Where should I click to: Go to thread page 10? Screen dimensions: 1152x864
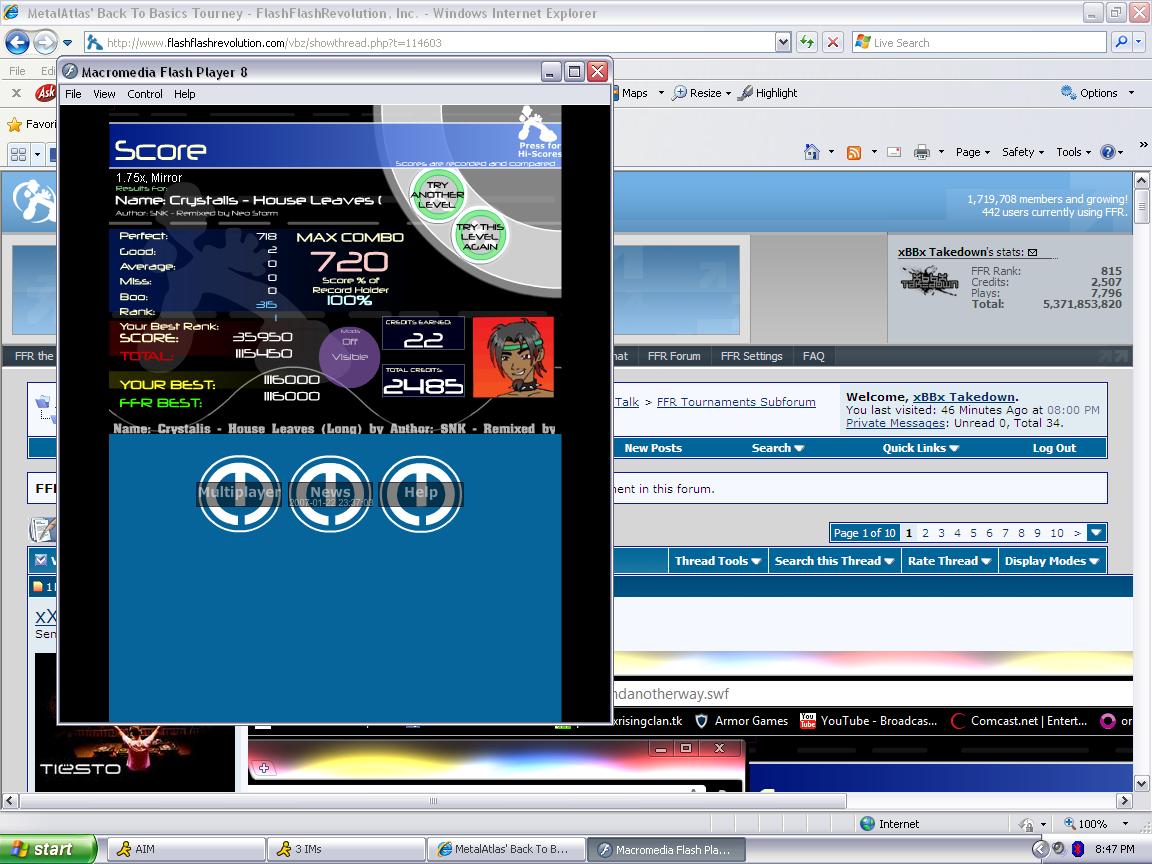[1056, 533]
